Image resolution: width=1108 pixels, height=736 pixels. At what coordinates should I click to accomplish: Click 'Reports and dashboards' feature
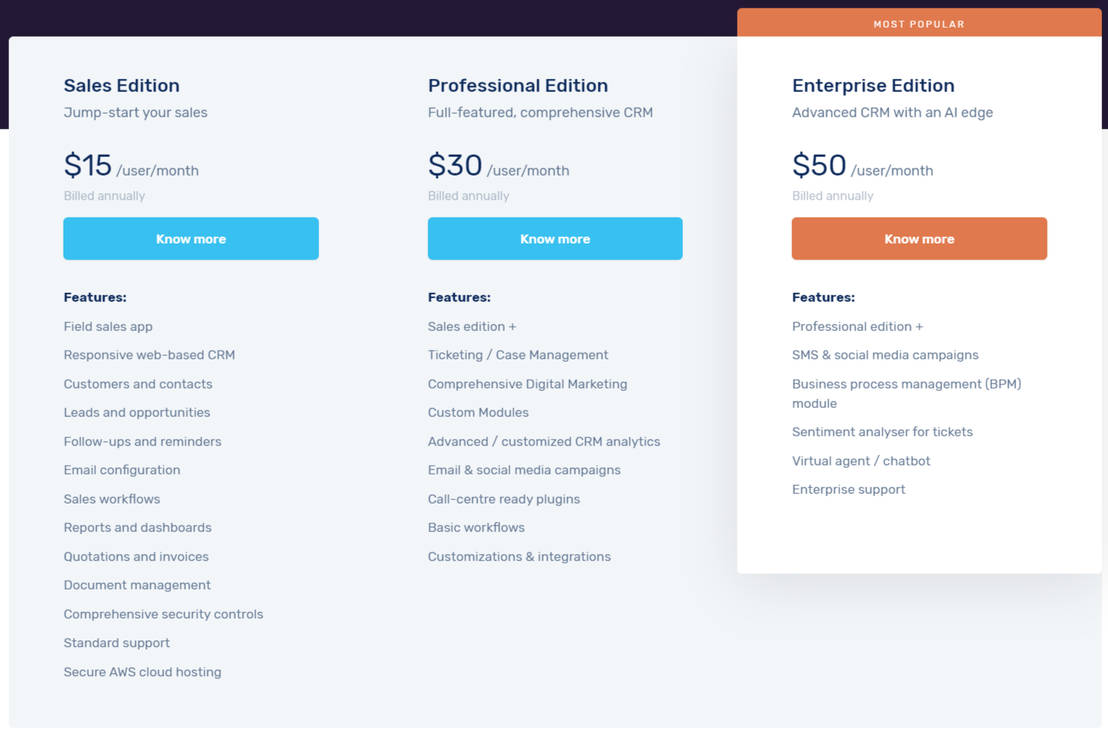tap(138, 528)
